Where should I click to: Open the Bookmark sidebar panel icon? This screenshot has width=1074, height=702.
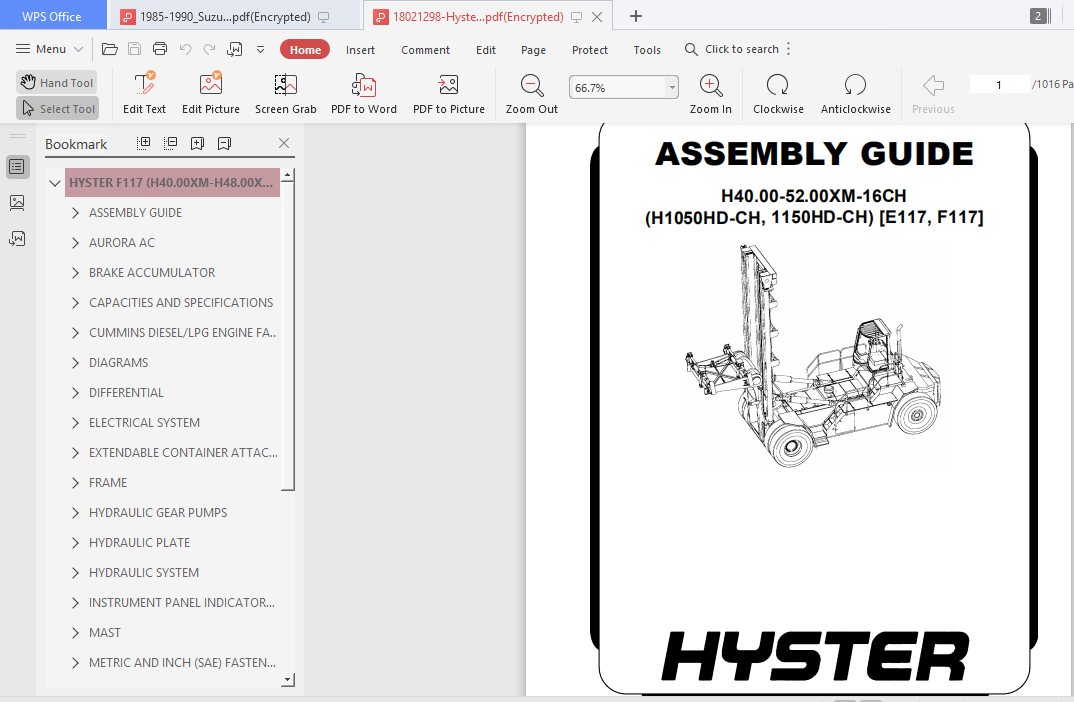[17, 166]
